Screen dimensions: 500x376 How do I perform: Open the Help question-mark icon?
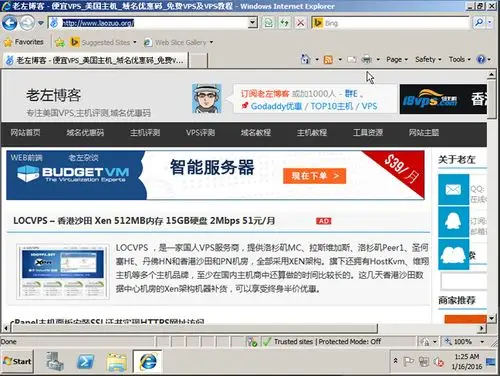pyautogui.click(x=481, y=60)
